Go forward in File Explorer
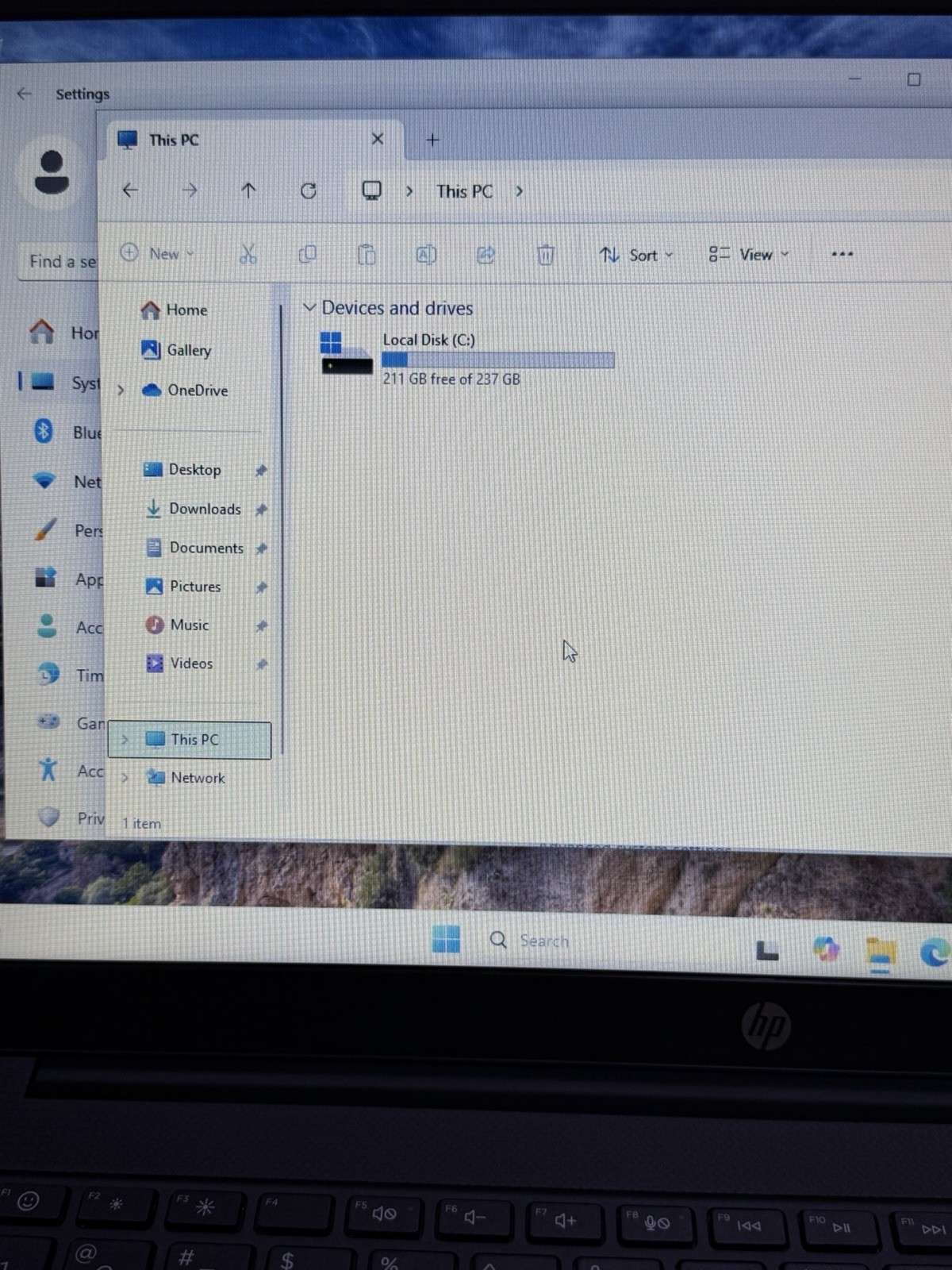Image resolution: width=952 pixels, height=1270 pixels. 190,190
